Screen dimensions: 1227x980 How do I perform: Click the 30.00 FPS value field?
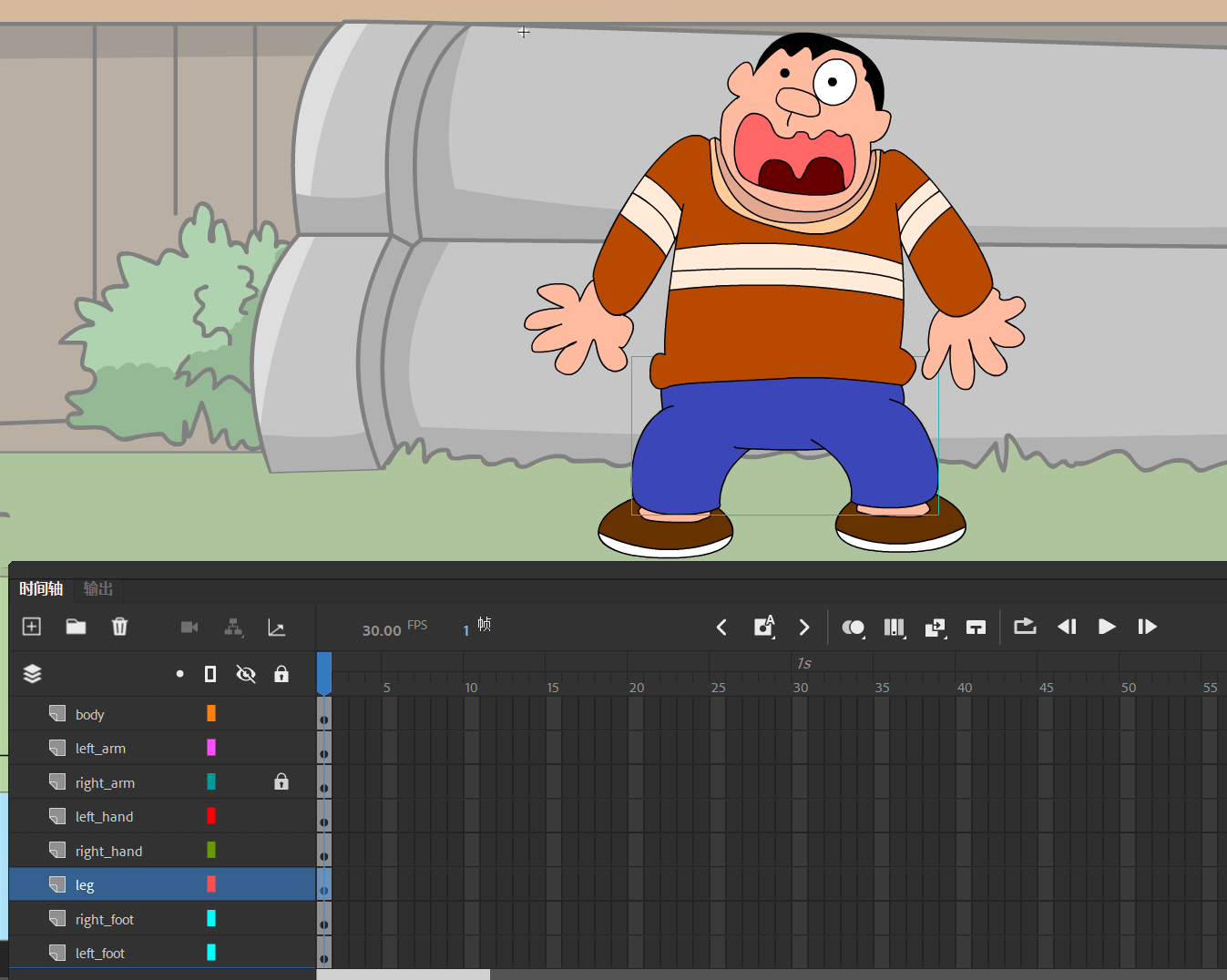click(382, 630)
